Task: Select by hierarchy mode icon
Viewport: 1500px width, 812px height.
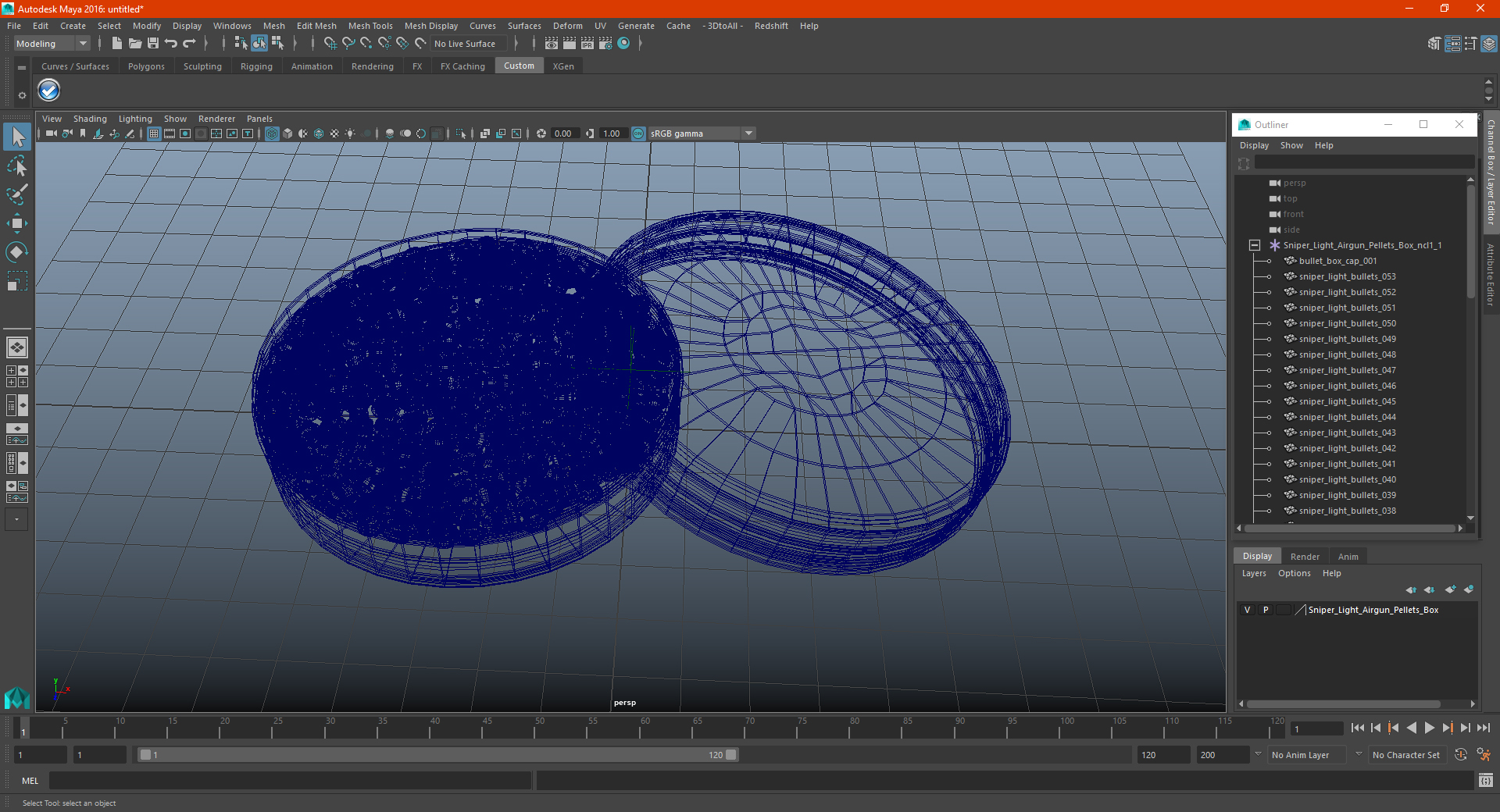Action: pyautogui.click(x=241, y=44)
